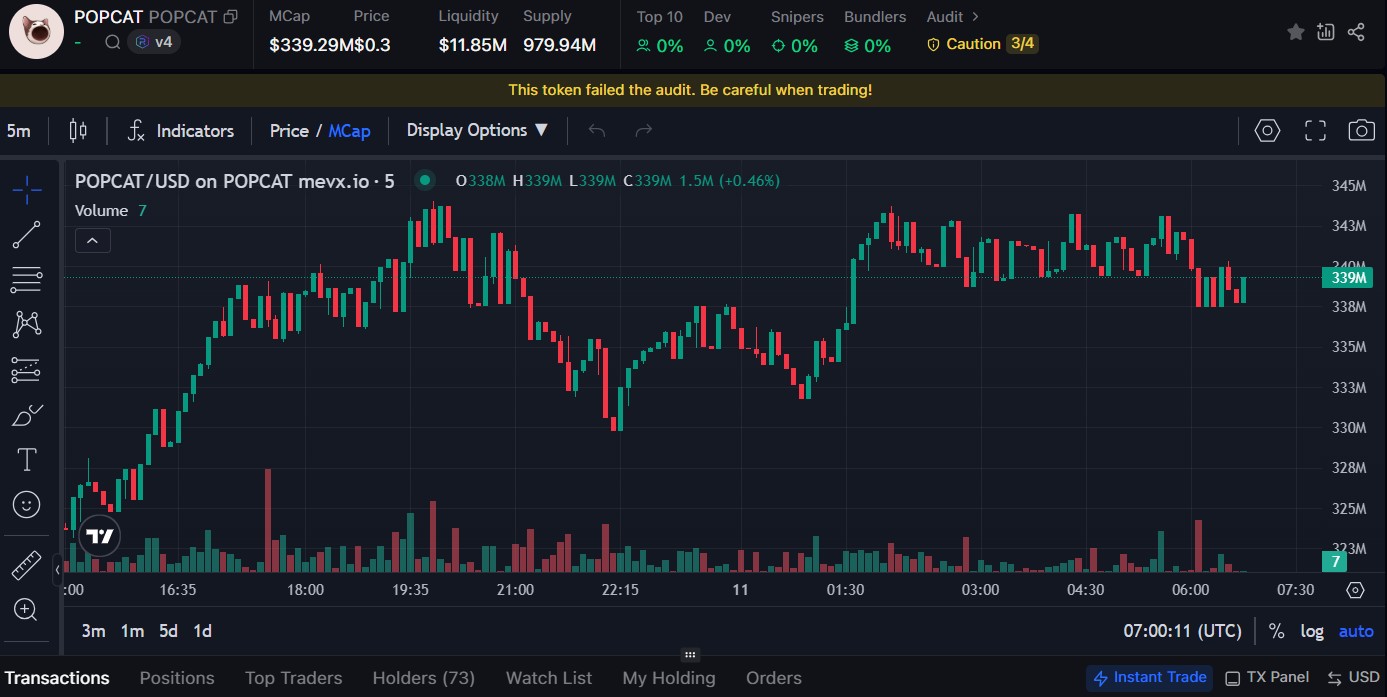Set the chart range to 1m
Image resolution: width=1387 pixels, height=697 pixels.
(132, 631)
